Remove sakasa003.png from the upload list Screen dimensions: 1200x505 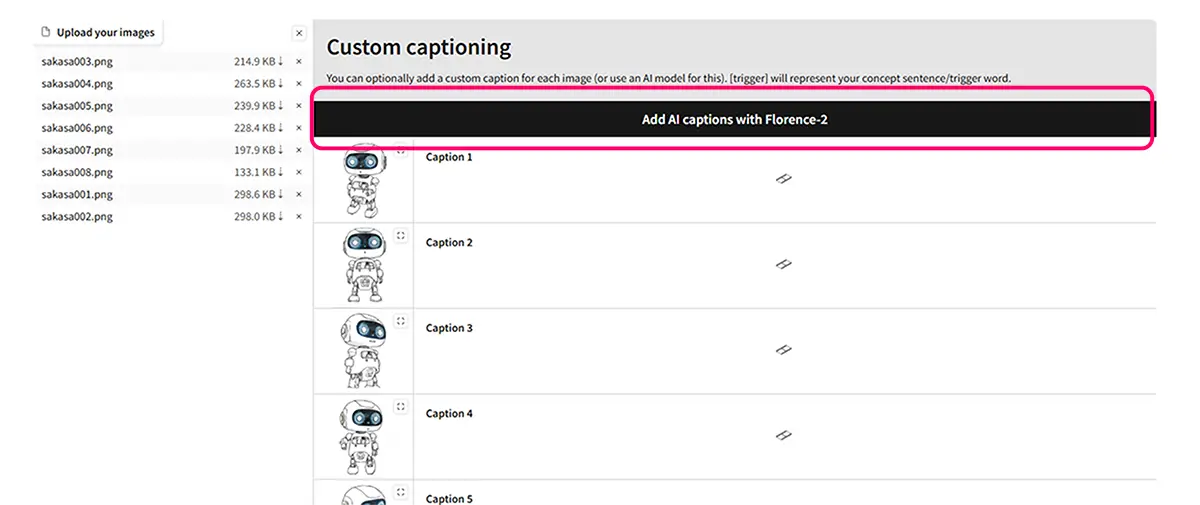click(x=298, y=61)
